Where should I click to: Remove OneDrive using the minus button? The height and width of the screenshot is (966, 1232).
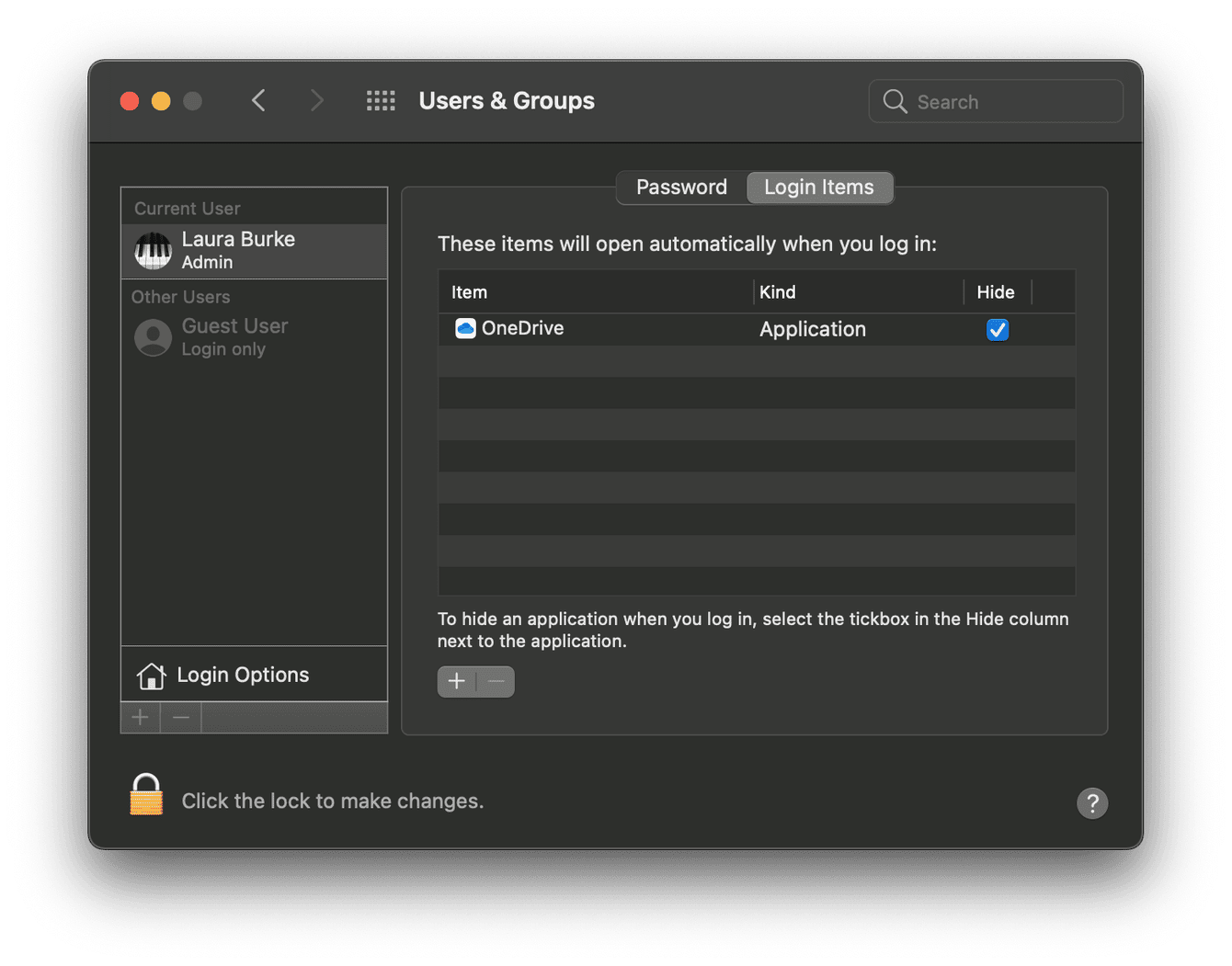[496, 681]
